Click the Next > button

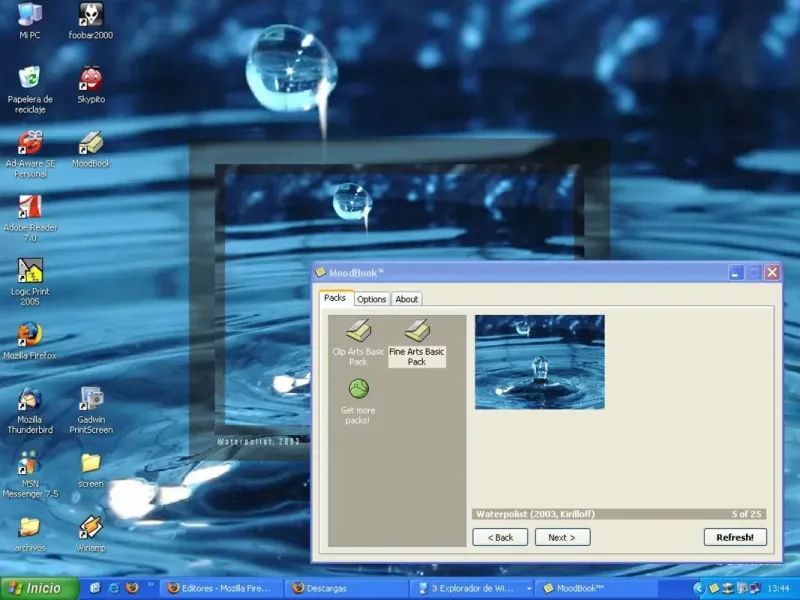pos(562,537)
